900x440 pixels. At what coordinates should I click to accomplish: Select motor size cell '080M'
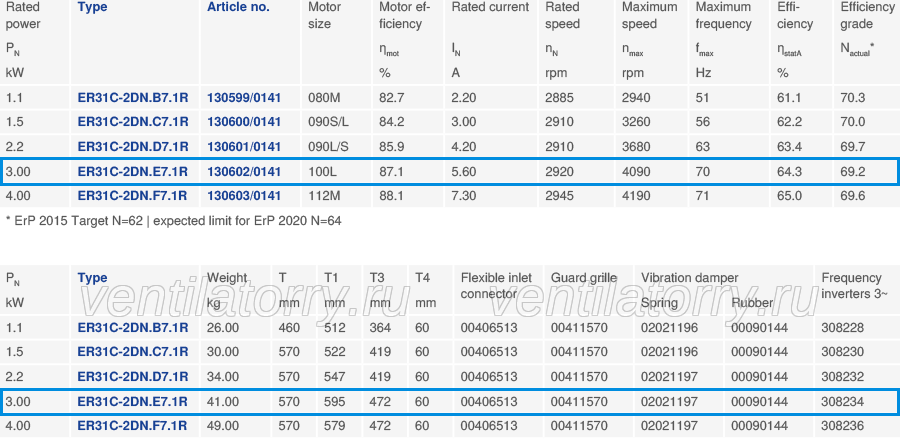324,98
